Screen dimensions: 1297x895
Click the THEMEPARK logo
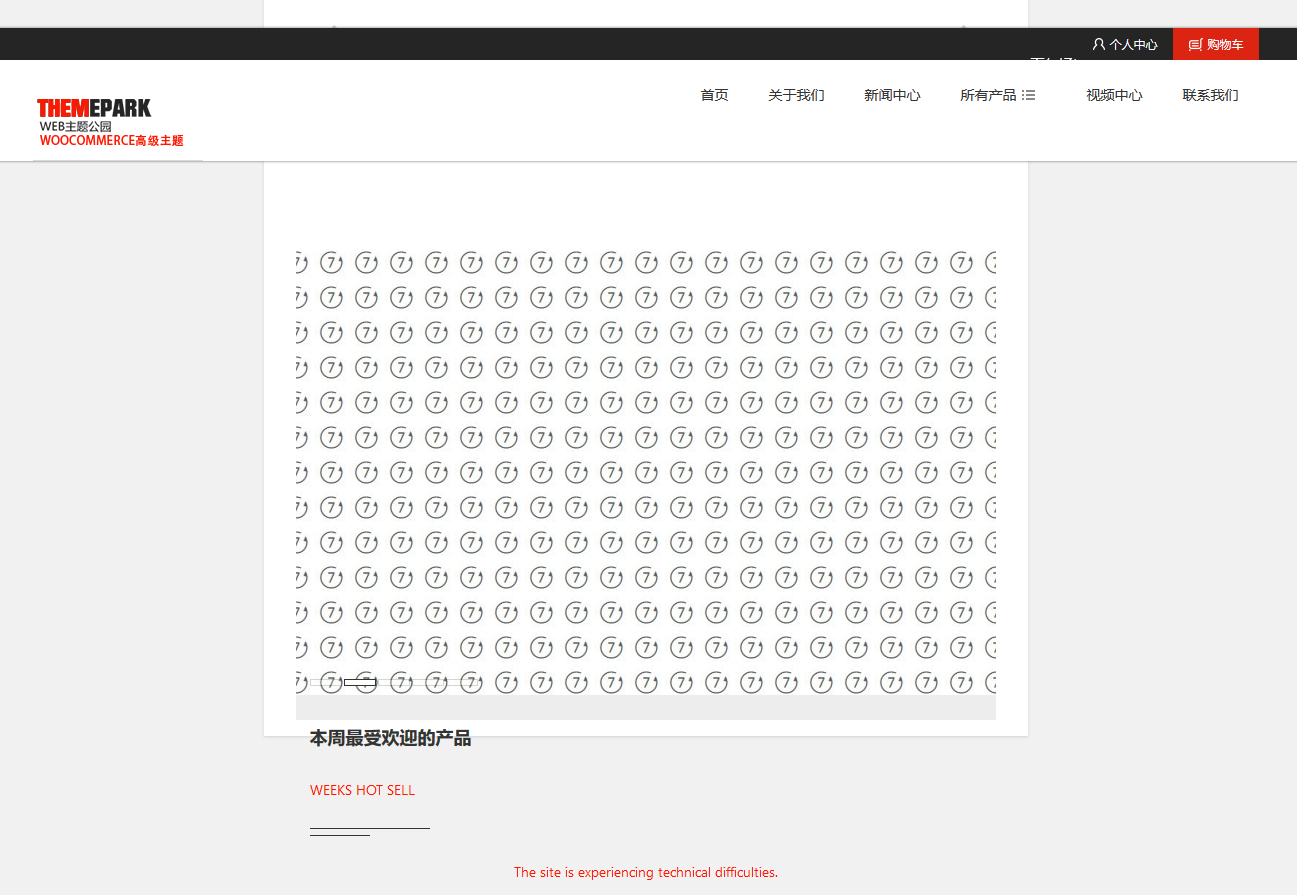[94, 108]
